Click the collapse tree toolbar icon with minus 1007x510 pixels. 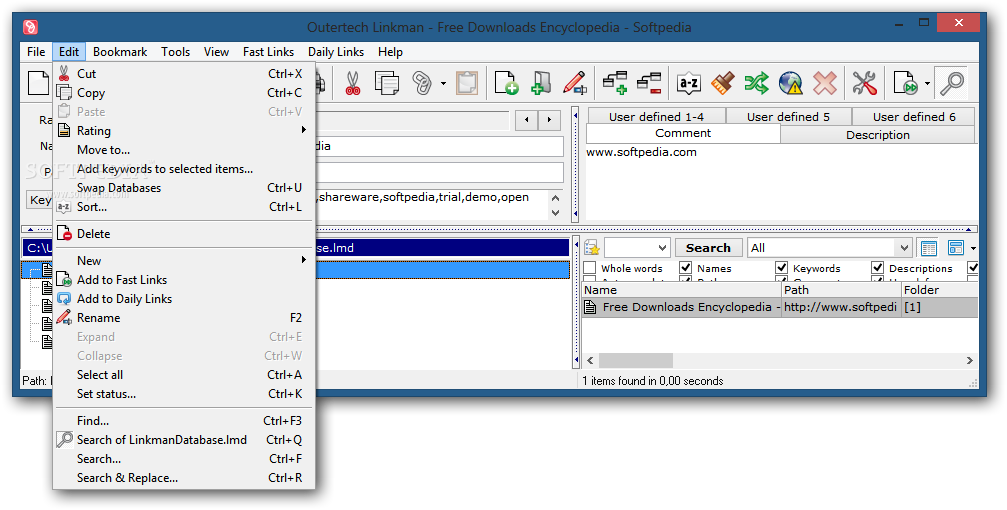click(x=649, y=84)
